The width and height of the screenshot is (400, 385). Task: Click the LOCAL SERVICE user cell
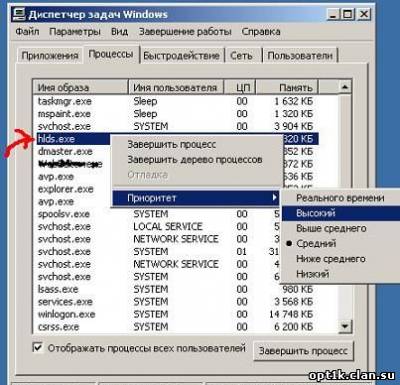click(x=168, y=227)
